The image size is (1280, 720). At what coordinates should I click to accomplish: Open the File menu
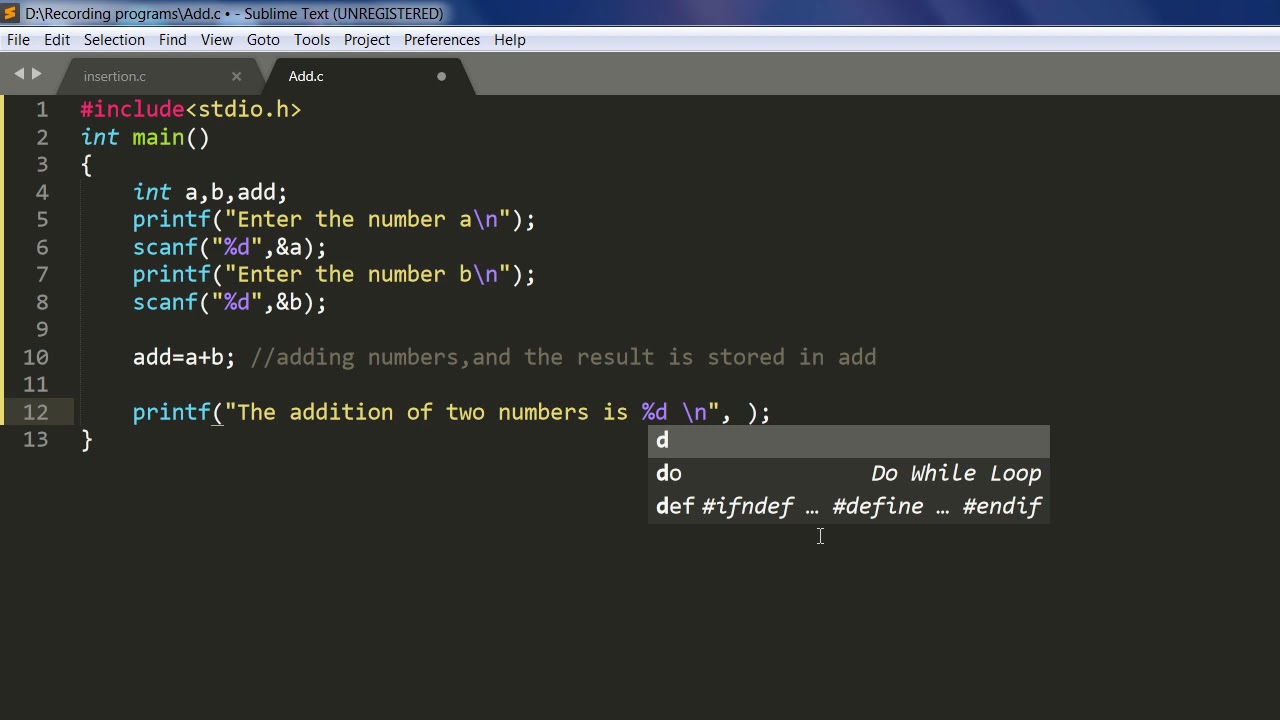(18, 40)
